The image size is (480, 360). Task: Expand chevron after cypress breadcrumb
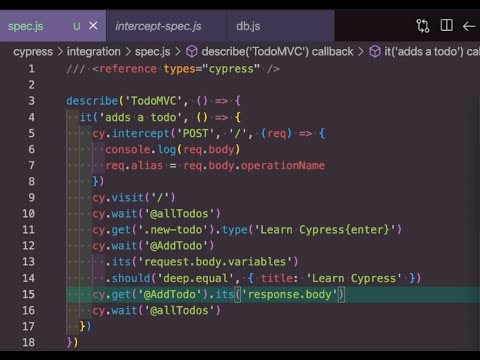point(60,52)
